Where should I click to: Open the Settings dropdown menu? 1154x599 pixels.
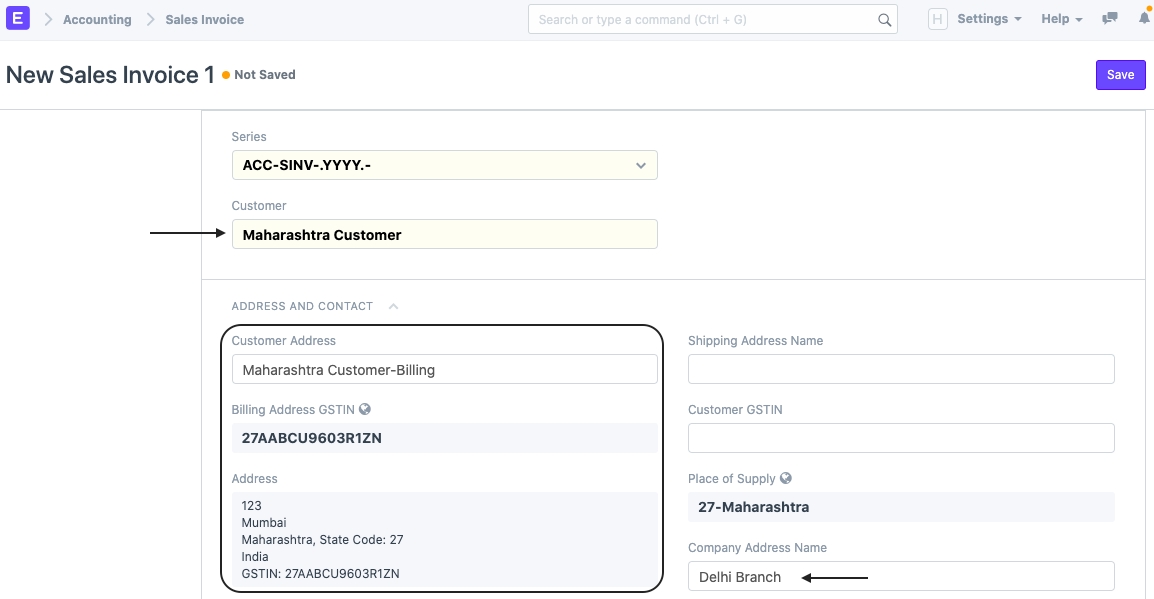coord(988,19)
